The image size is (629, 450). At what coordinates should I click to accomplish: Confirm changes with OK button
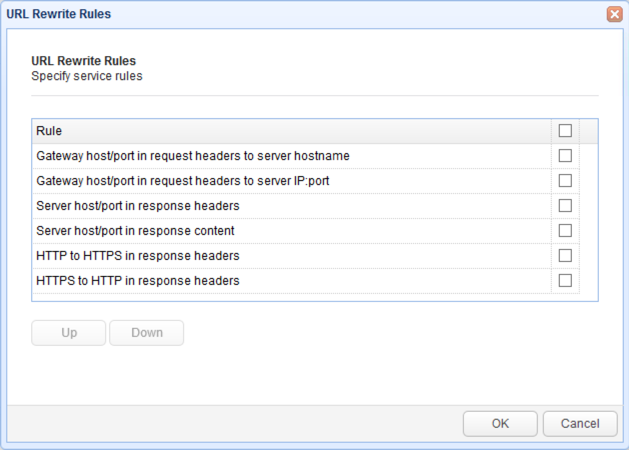click(x=500, y=424)
